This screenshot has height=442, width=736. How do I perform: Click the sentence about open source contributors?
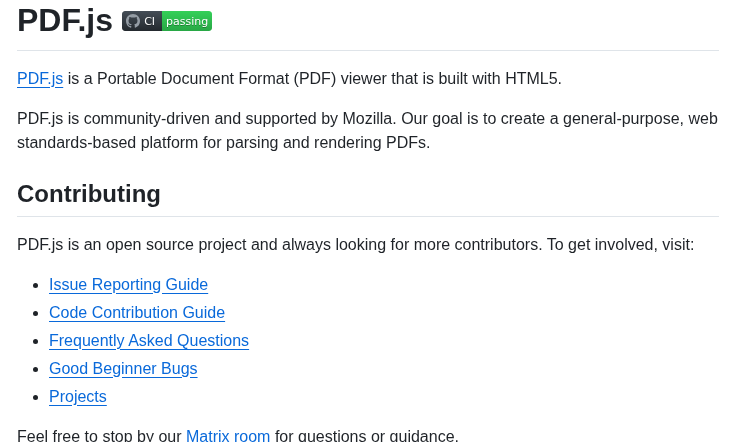pos(355,244)
